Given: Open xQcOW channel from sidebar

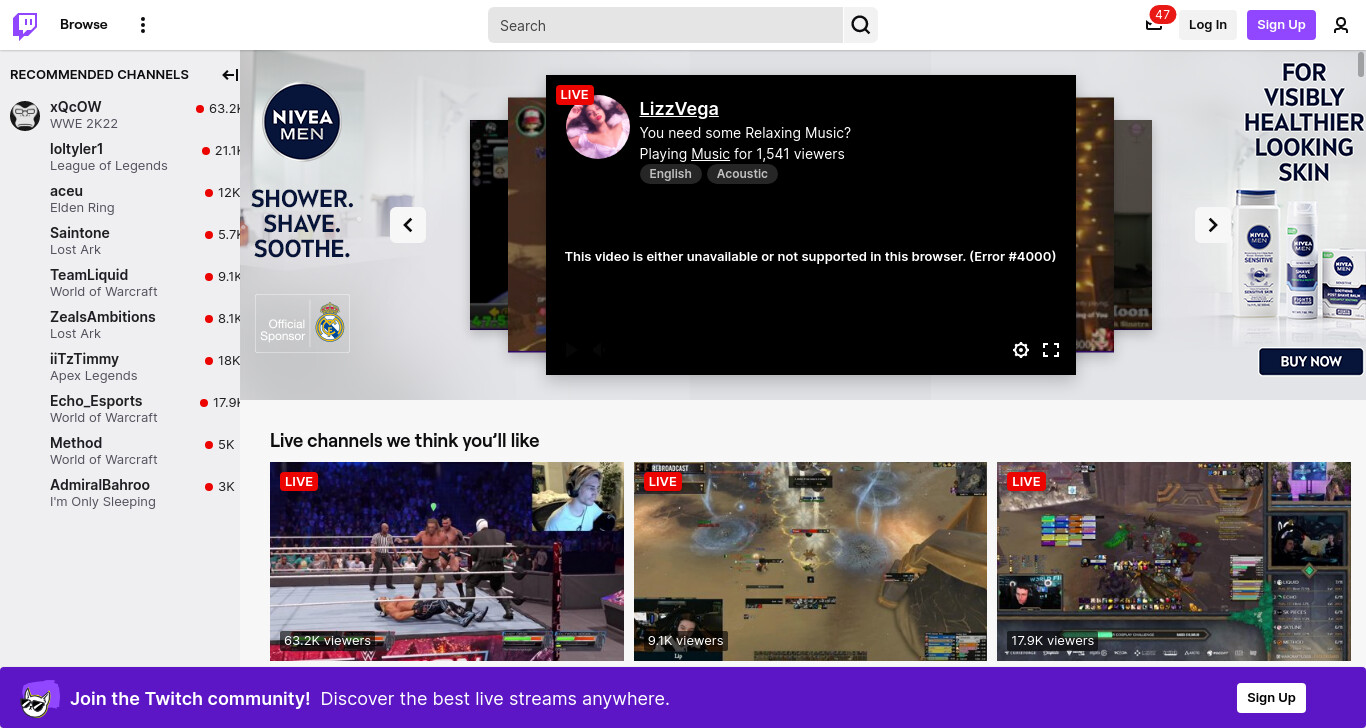Looking at the screenshot, I should 120,115.
